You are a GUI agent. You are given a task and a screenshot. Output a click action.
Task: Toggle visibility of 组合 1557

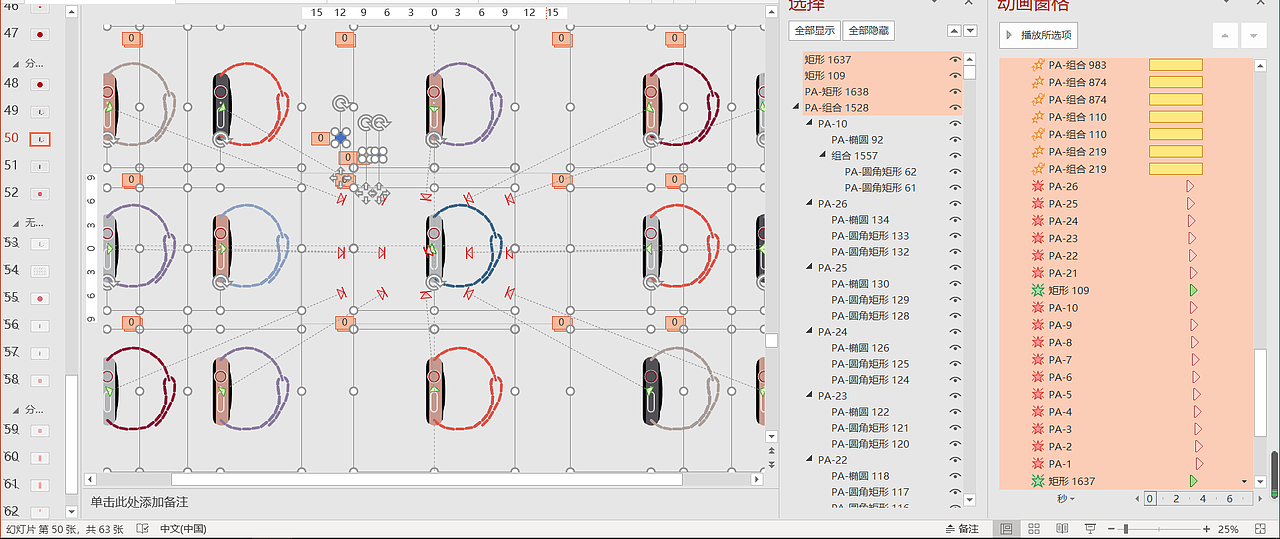coord(955,156)
